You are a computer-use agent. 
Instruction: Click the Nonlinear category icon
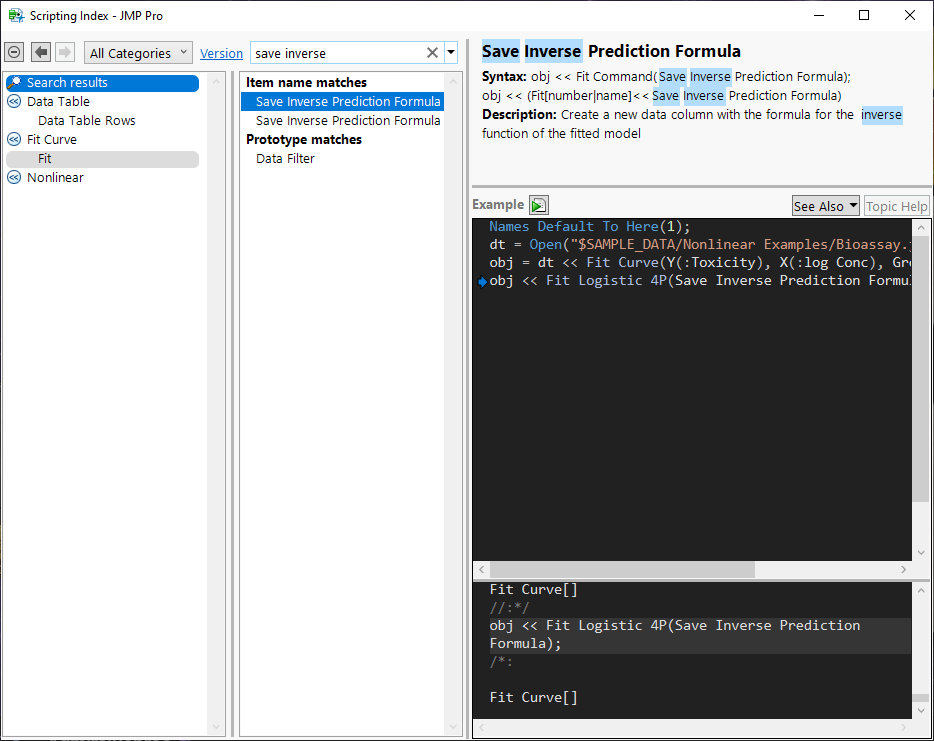[14, 177]
